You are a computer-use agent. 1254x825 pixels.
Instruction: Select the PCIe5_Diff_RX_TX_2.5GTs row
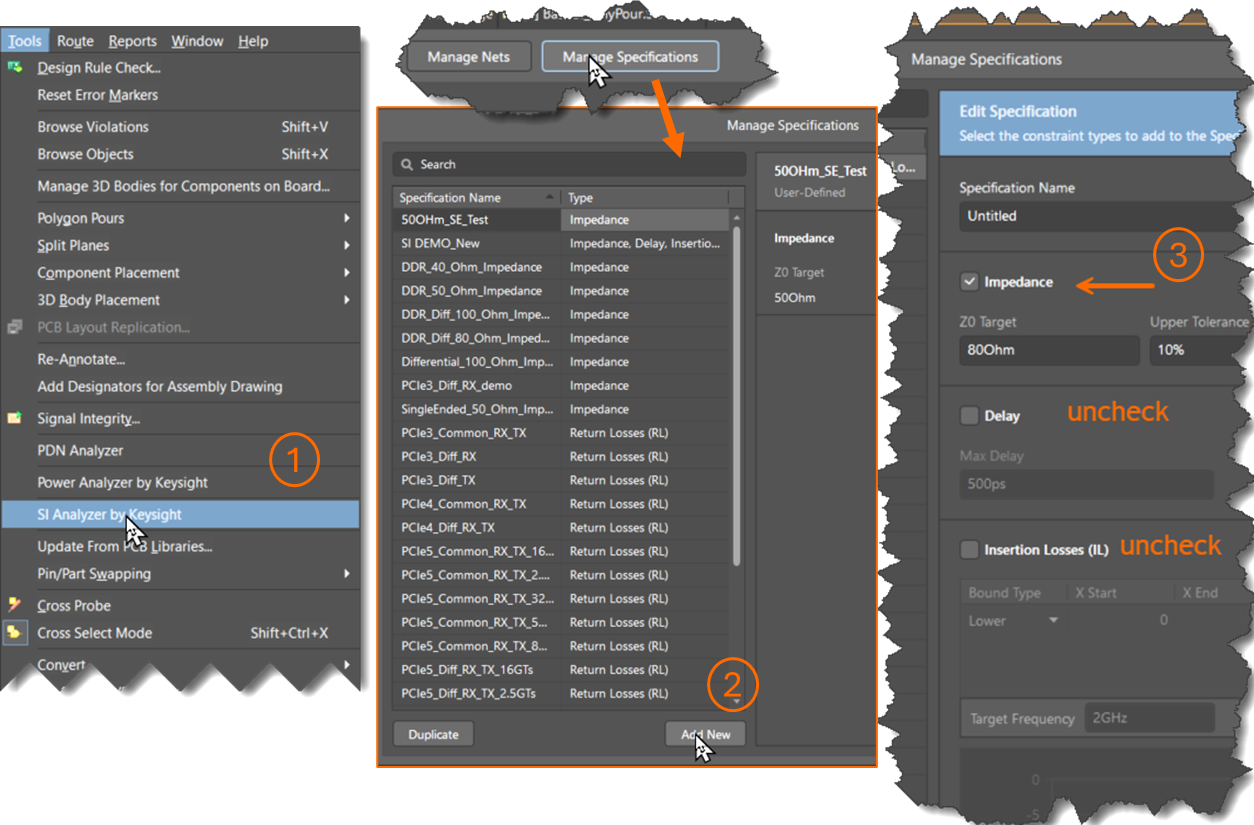tap(562, 693)
